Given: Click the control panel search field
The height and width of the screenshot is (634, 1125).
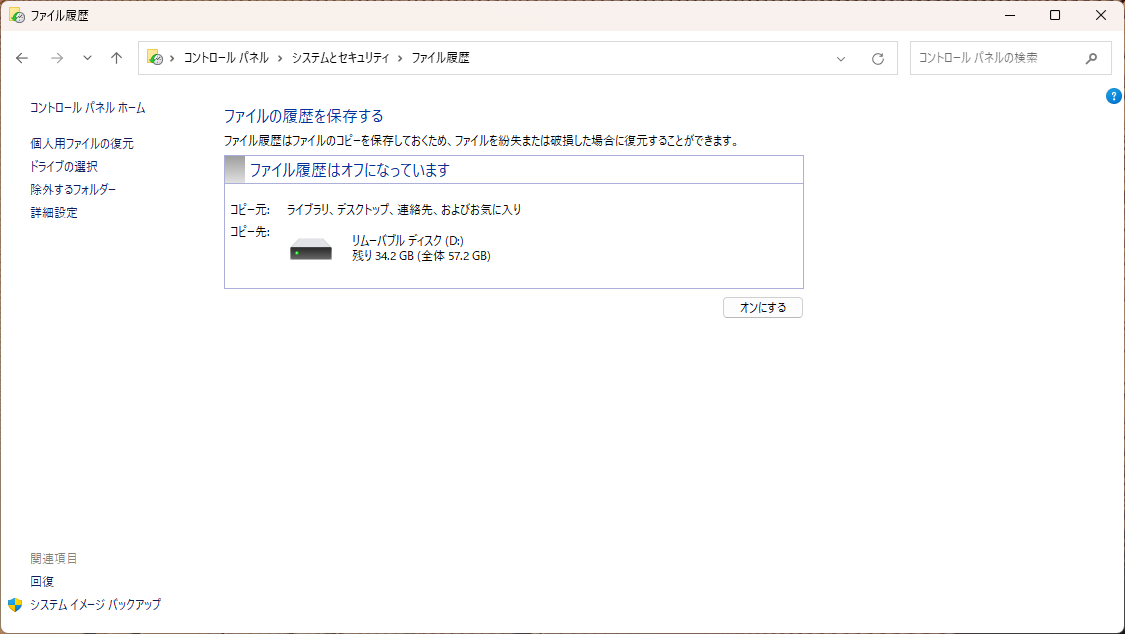Looking at the screenshot, I should tap(995, 58).
